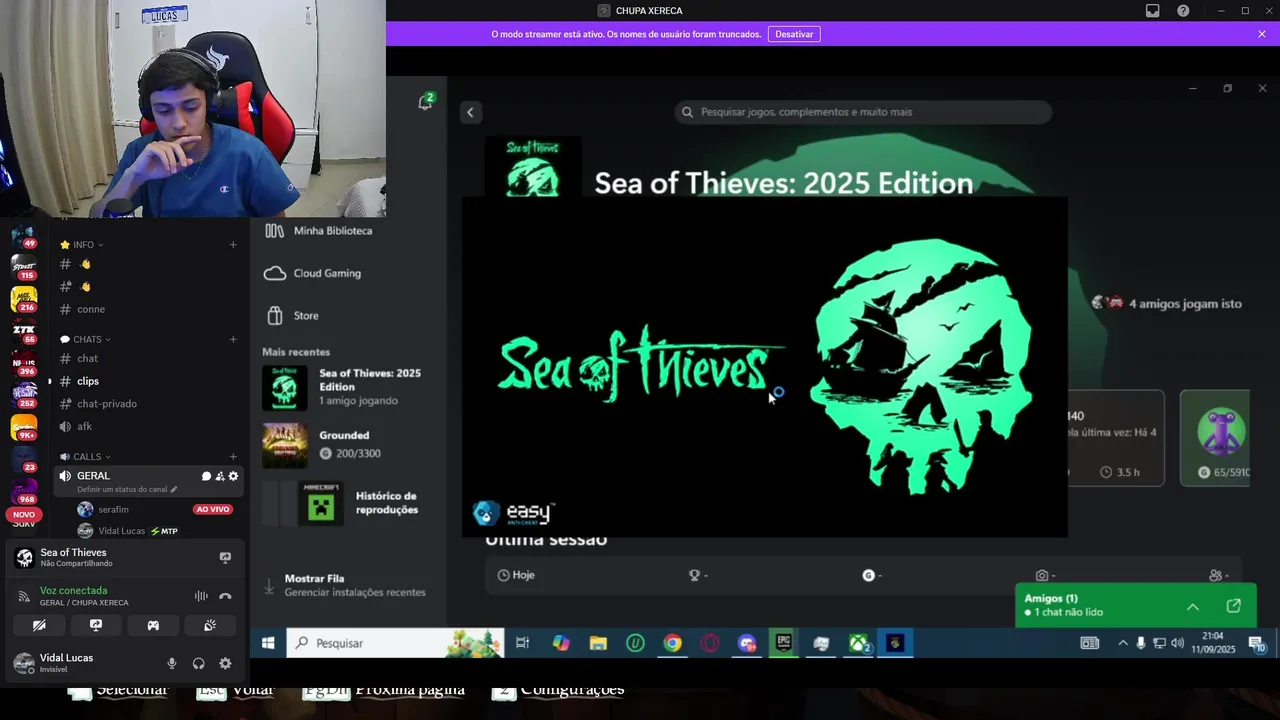Click Definir um status do canal
This screenshot has width=1280, height=720.
tap(127, 490)
